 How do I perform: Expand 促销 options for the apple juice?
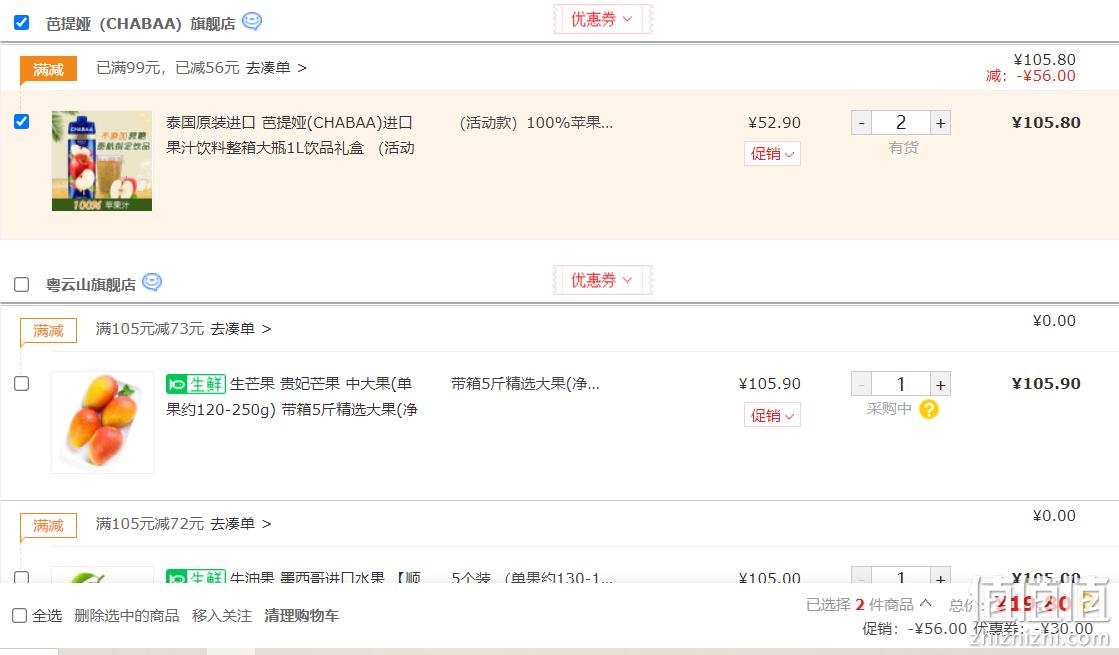click(772, 153)
